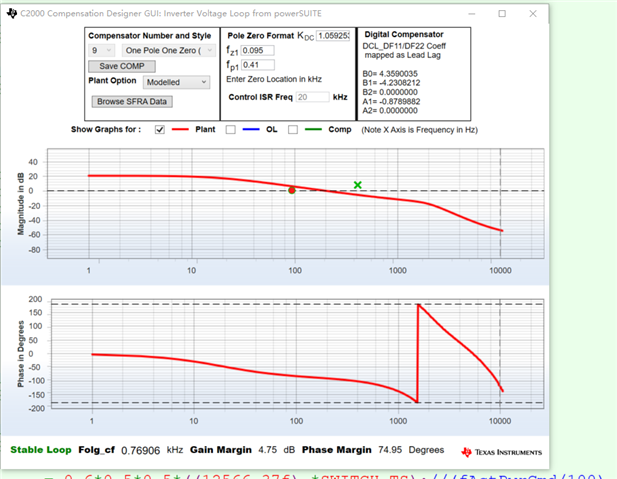This screenshot has width=617, height=479.
Task: Click the green Comp legend line
Action: [313, 129]
